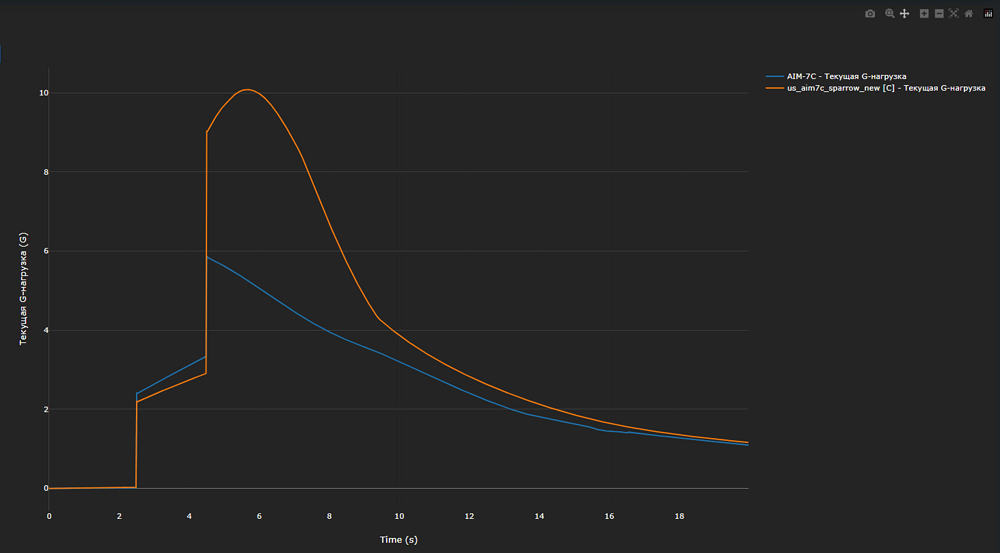Click the blue curve peak near 6 G
Screen dimensions: 1000x553
coord(207,257)
